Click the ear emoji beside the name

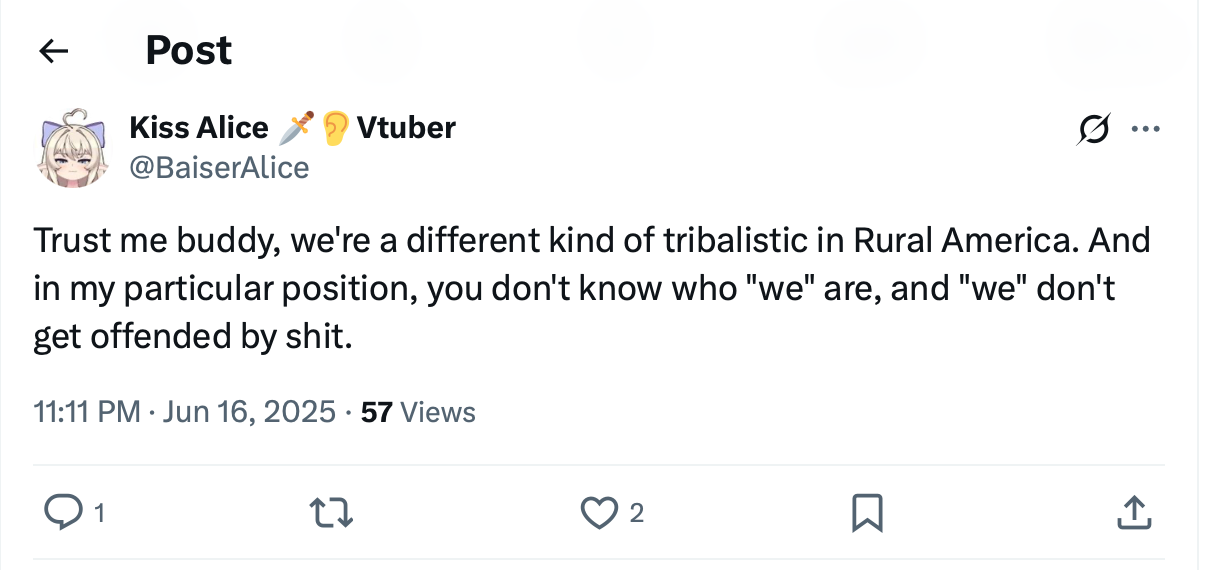tap(336, 128)
